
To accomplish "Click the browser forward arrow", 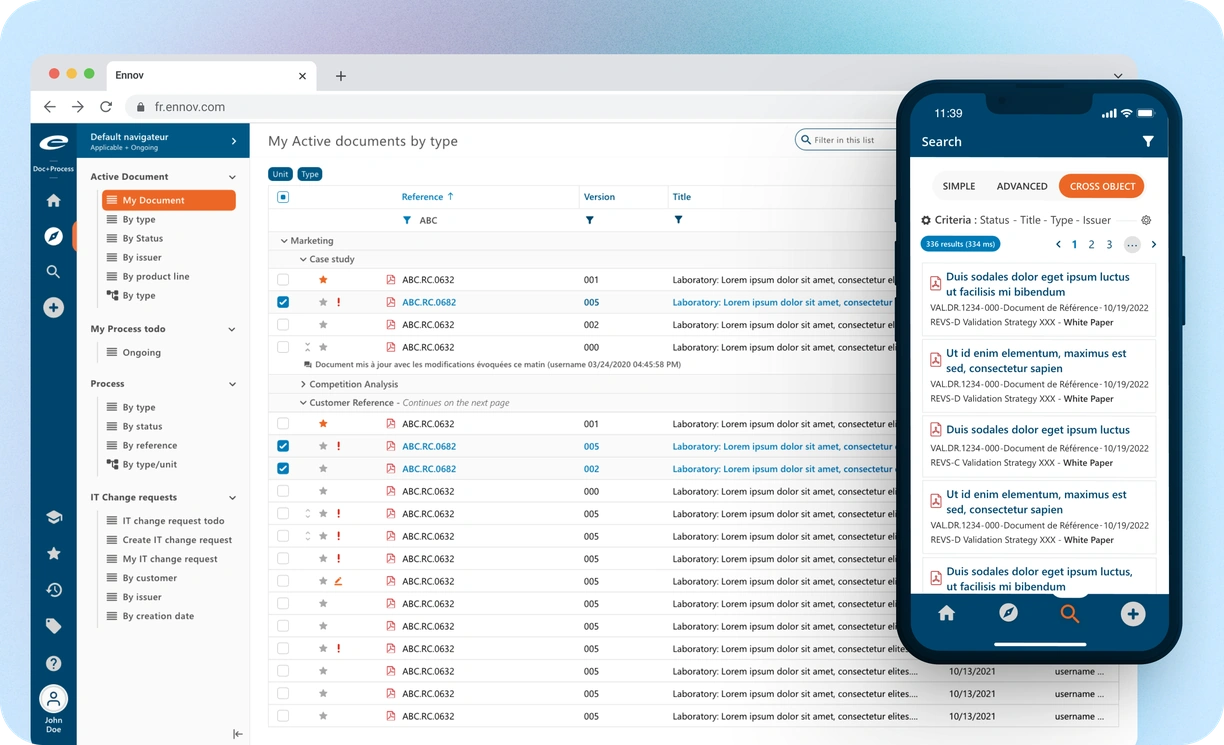I will click(x=78, y=106).
